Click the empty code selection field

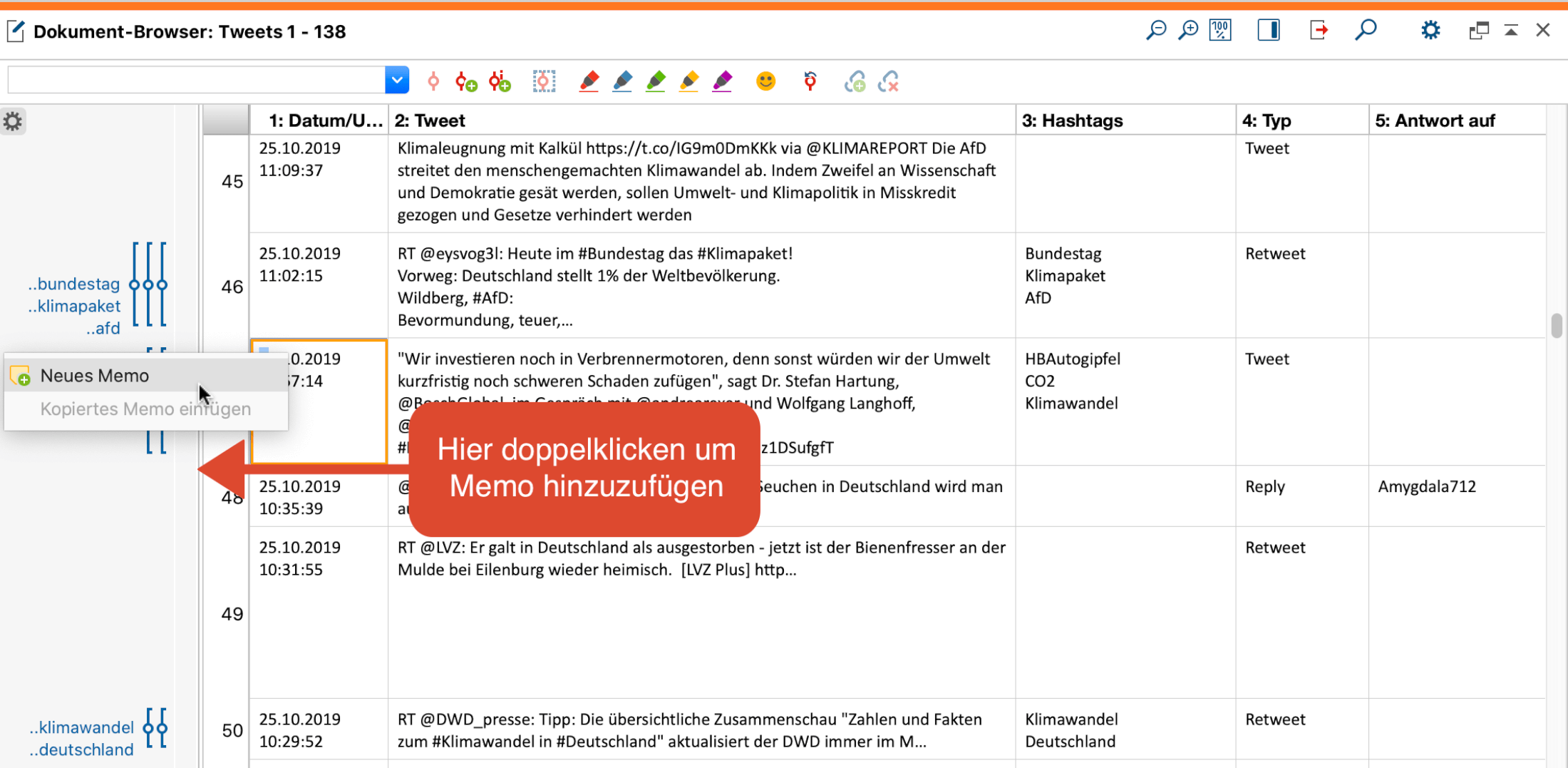[196, 80]
